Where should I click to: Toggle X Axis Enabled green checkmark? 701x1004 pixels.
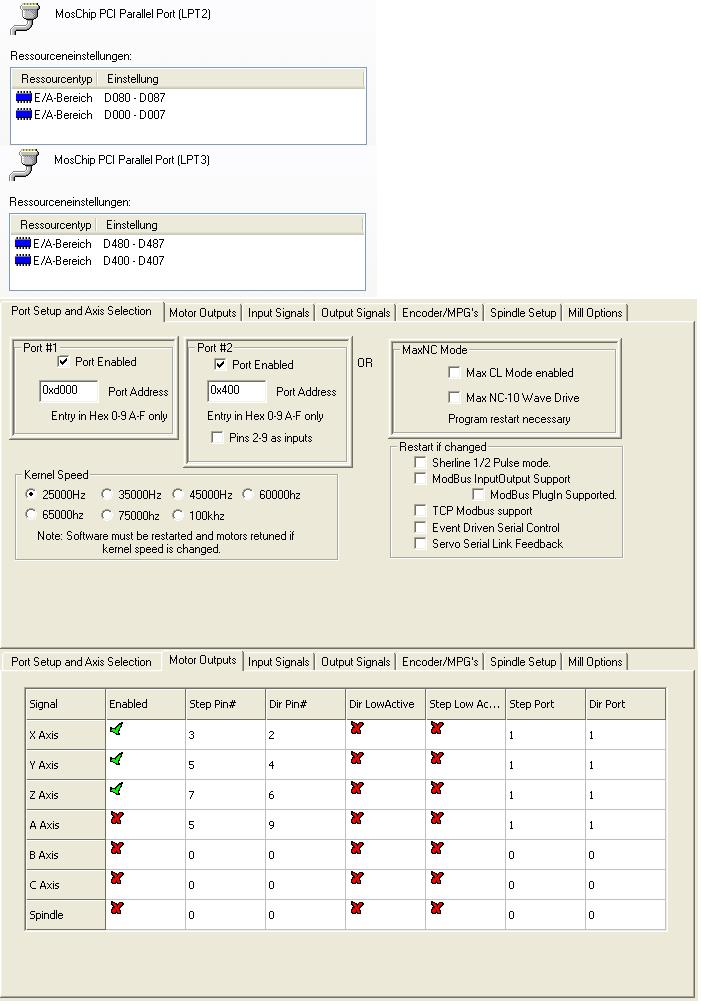click(x=117, y=729)
